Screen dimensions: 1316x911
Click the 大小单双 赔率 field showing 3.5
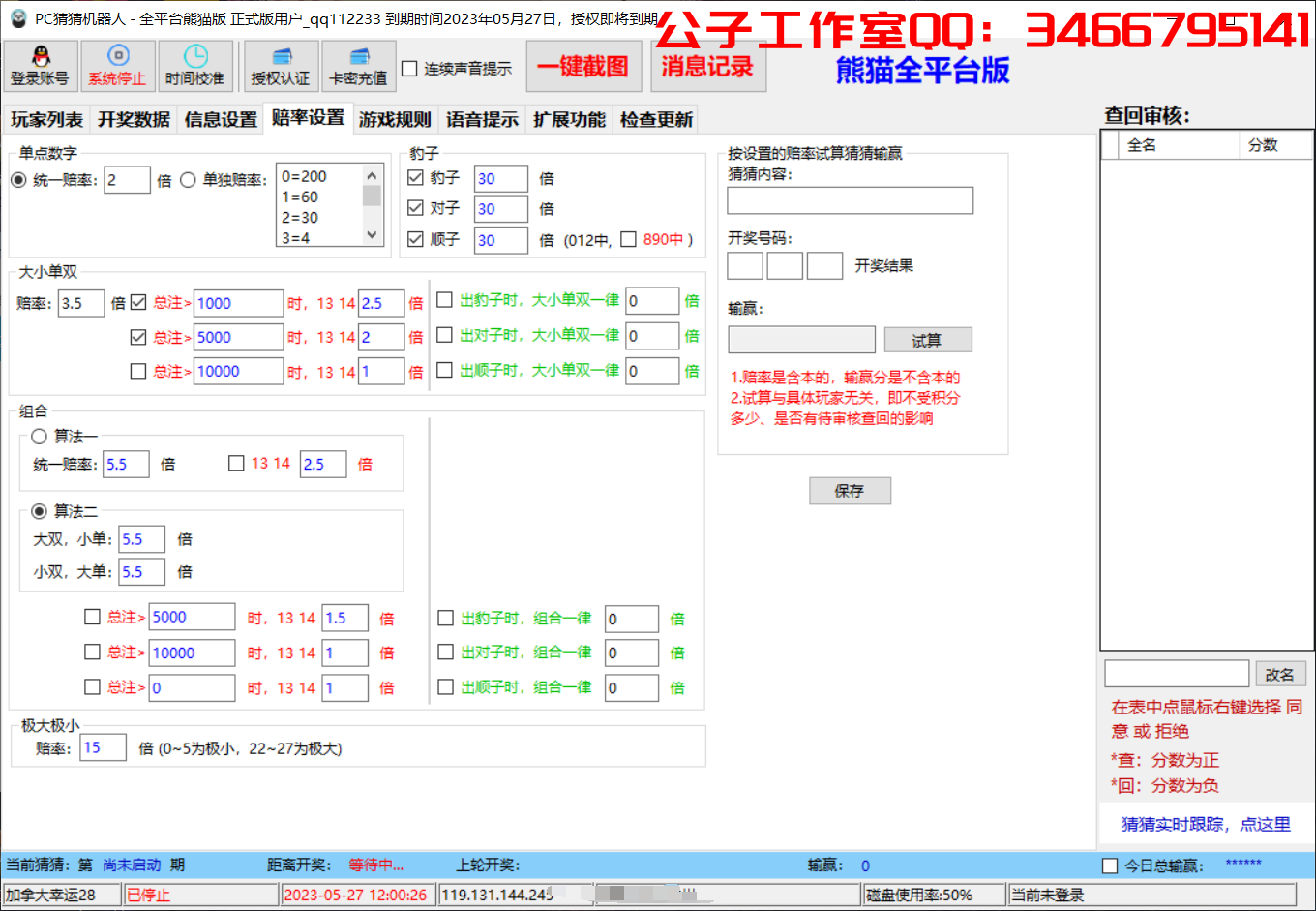coord(81,303)
